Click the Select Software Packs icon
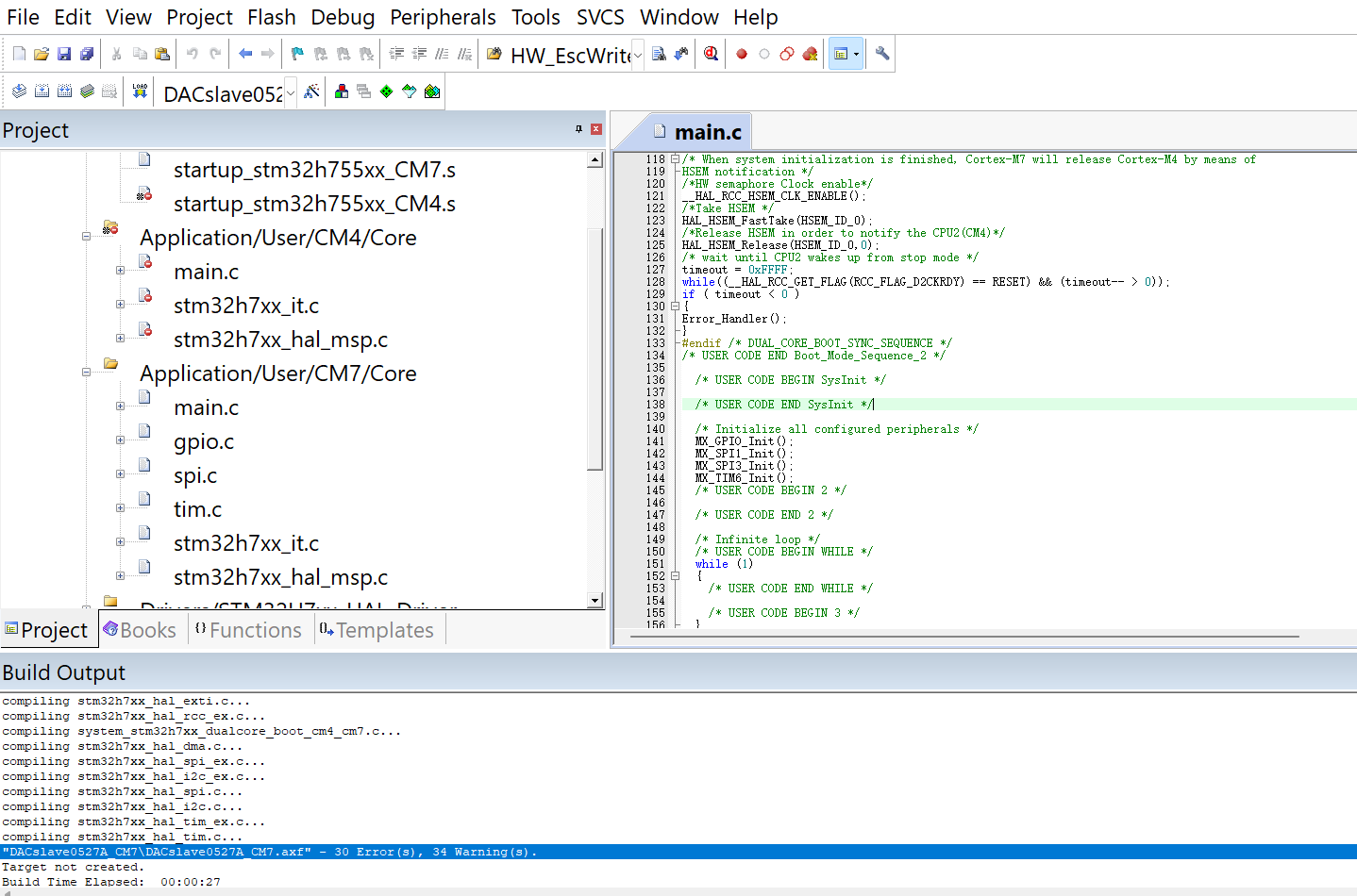The width and height of the screenshot is (1357, 896). (x=410, y=91)
